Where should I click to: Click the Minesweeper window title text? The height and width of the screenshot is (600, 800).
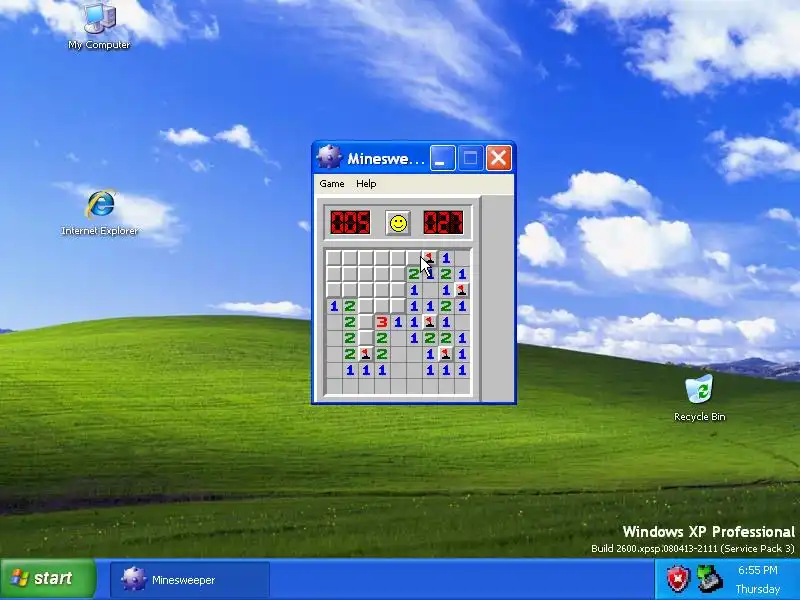pos(386,159)
